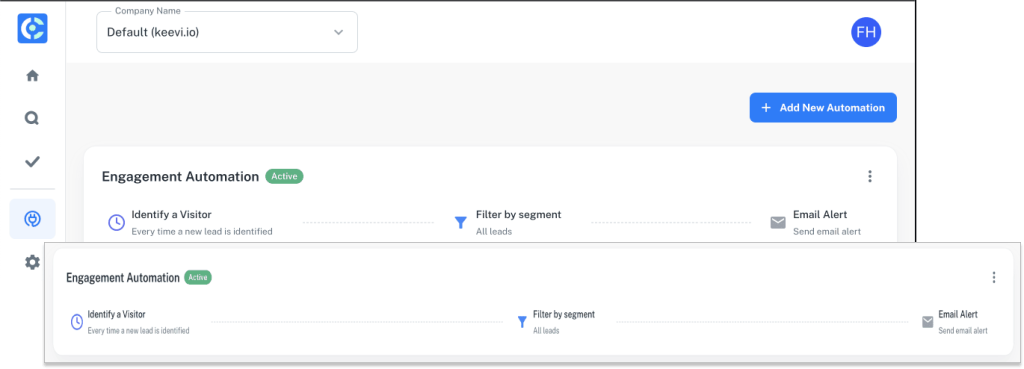Click the blue funnel filter icon in overlay card
Screen dimensions: 1024x369
pyautogui.click(x=522, y=321)
